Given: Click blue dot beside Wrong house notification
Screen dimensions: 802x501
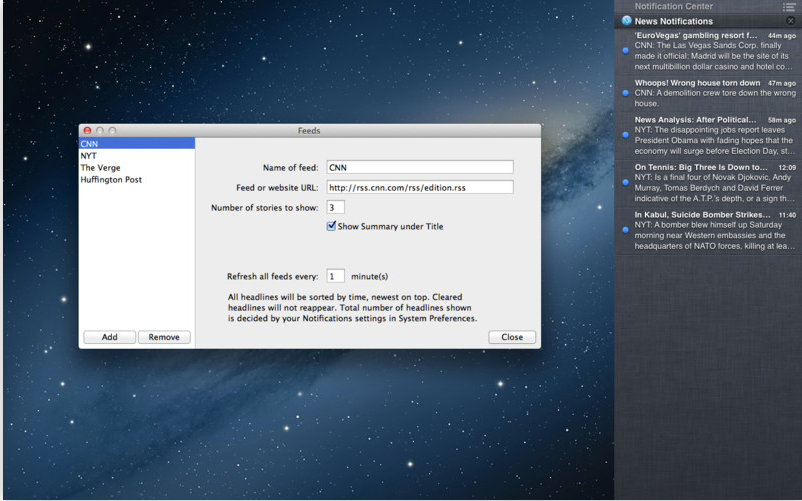Looking at the screenshot, I should tap(626, 93).
